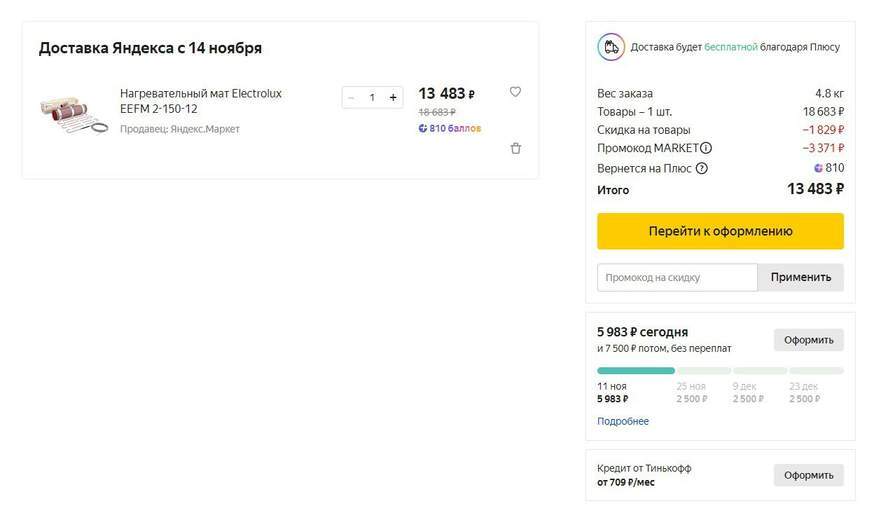This screenshot has width=895, height=520.
Task: Click the MARKET promo code info icon
Action: pos(706,148)
